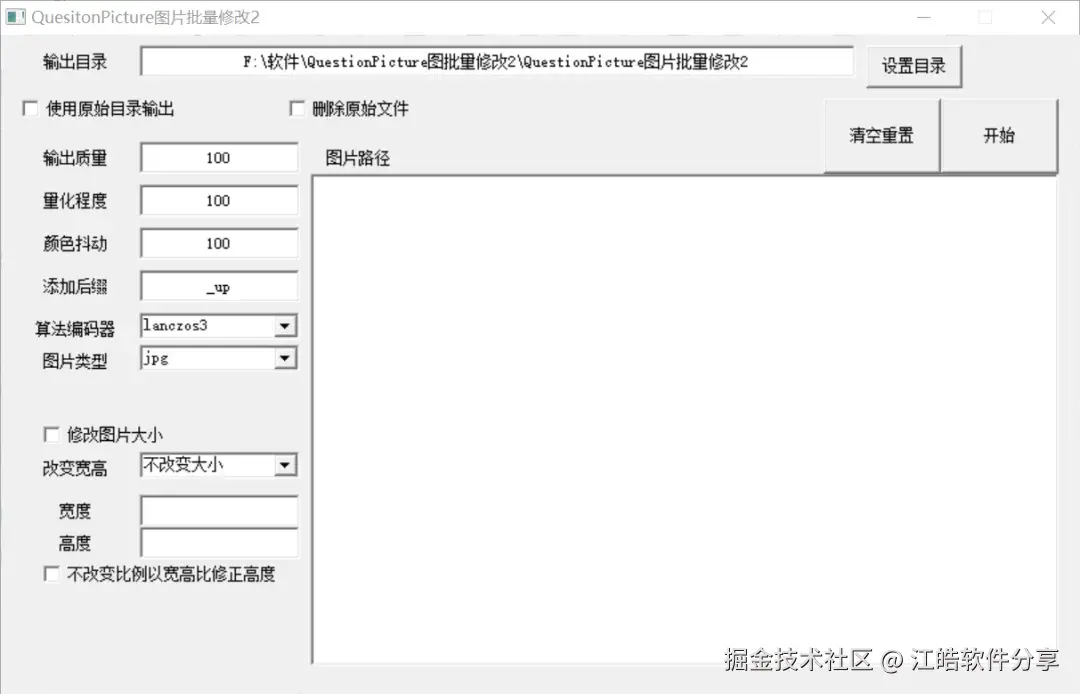
Task: Edit the 颜色抖动 value field
Action: (x=219, y=243)
